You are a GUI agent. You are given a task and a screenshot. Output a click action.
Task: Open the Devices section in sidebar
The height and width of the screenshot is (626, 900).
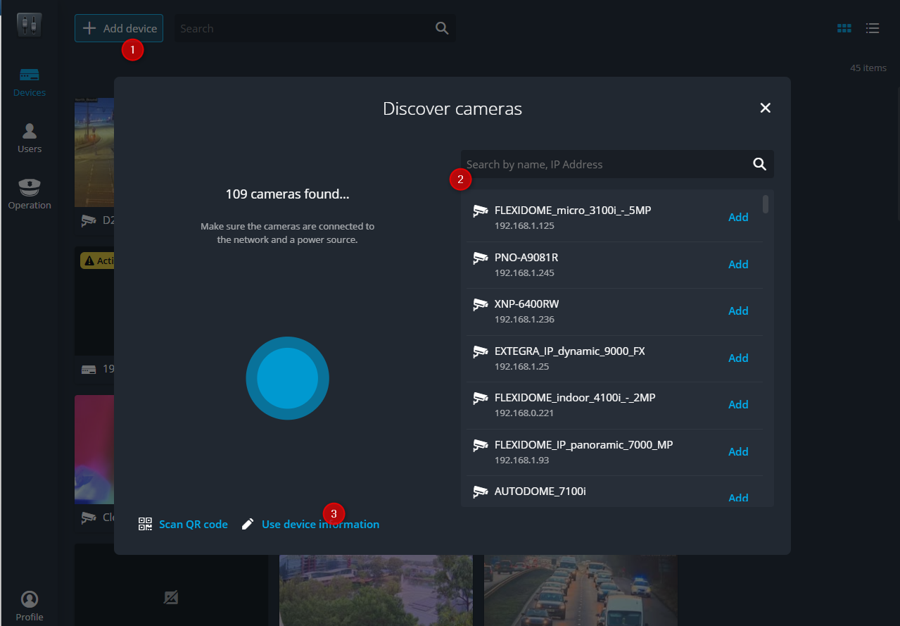[x=29, y=82]
